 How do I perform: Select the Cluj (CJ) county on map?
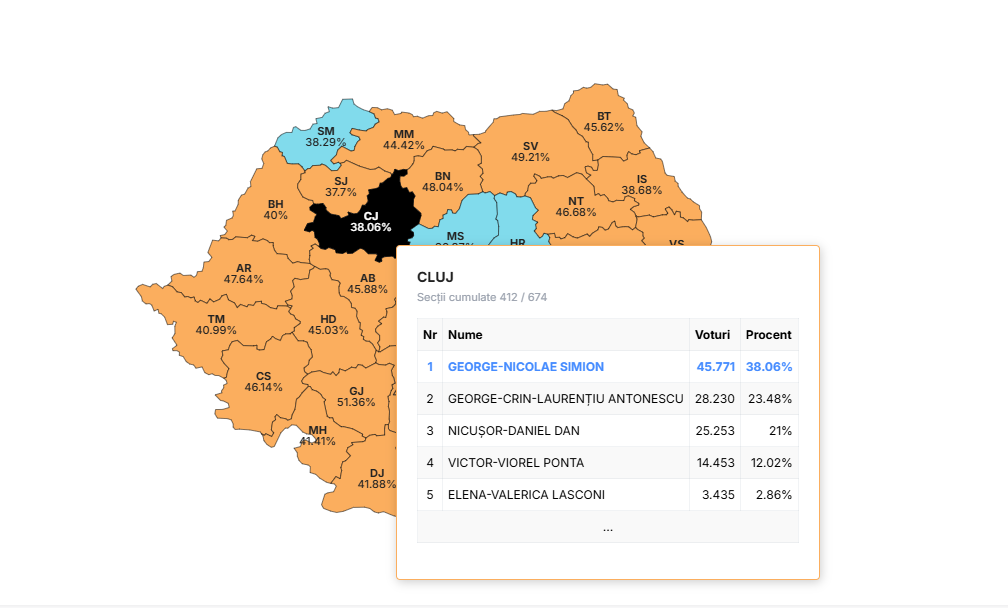tap(370, 222)
